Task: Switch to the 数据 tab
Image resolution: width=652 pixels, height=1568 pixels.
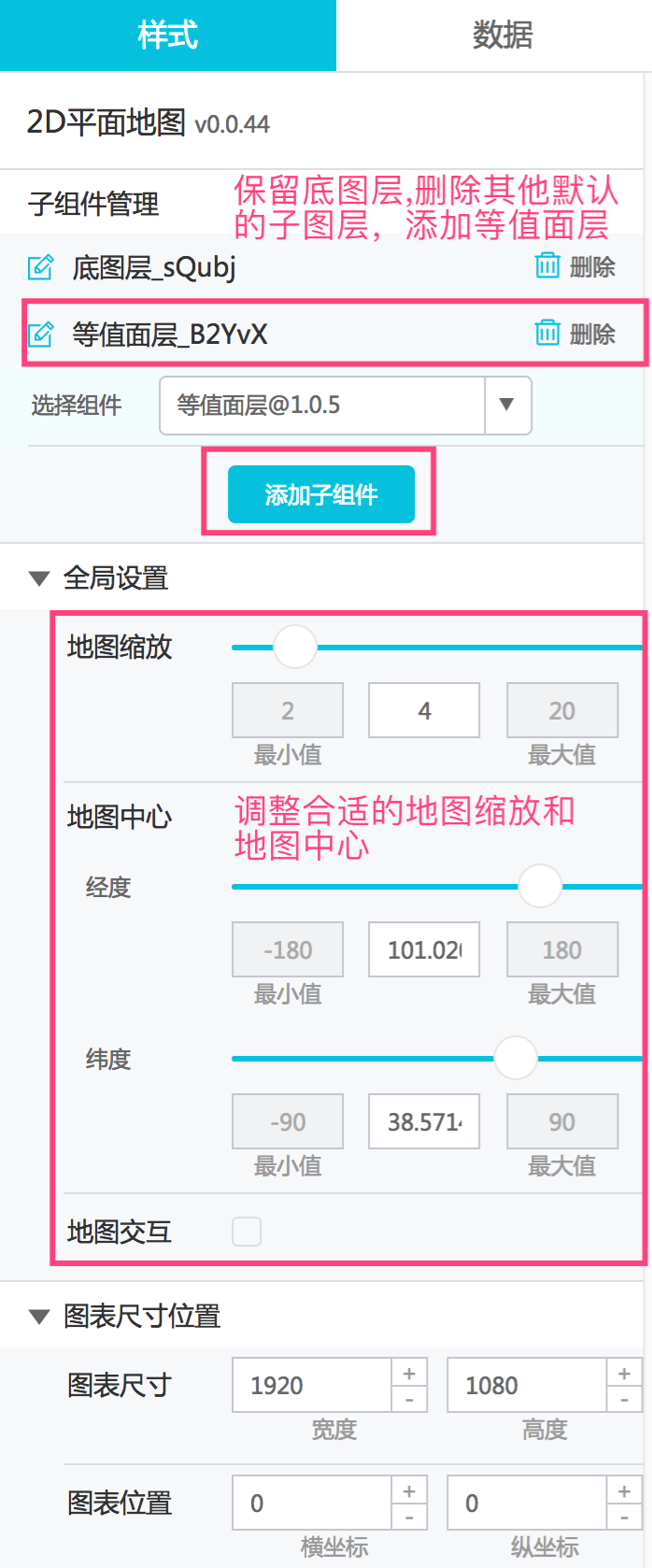Action: tap(503, 36)
